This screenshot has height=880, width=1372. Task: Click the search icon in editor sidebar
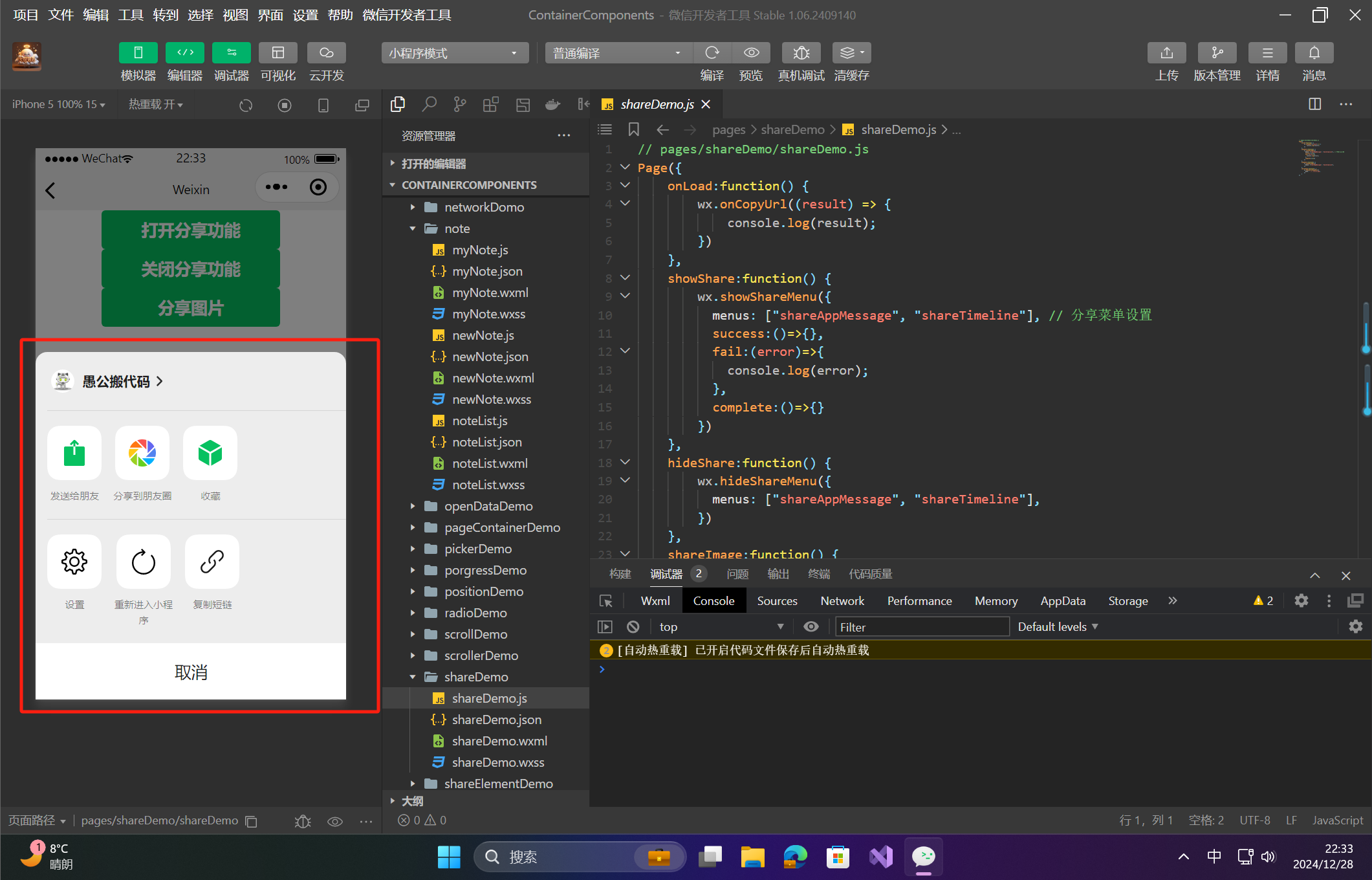(429, 104)
